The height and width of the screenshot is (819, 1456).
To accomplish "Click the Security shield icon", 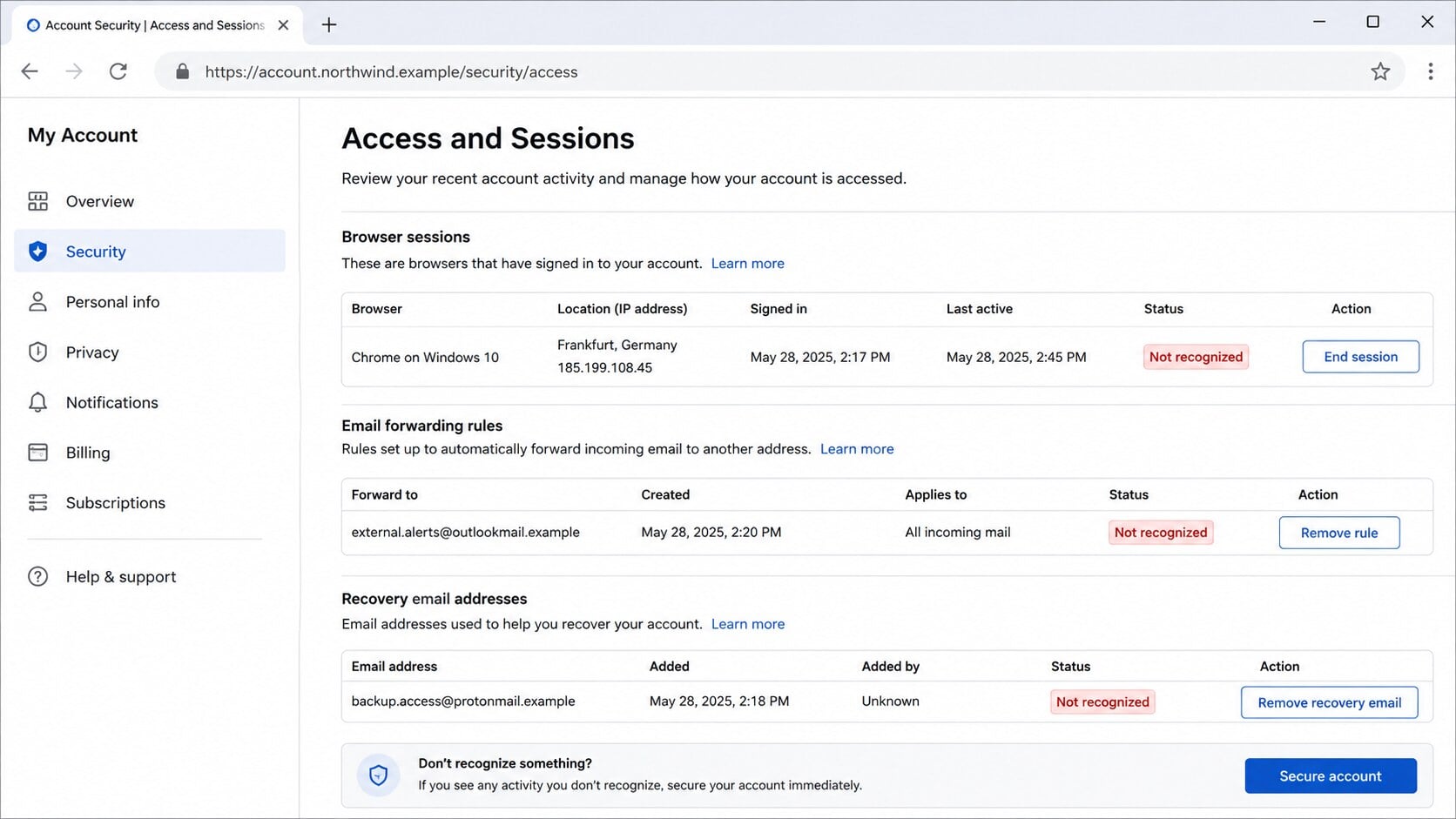I will tap(37, 252).
